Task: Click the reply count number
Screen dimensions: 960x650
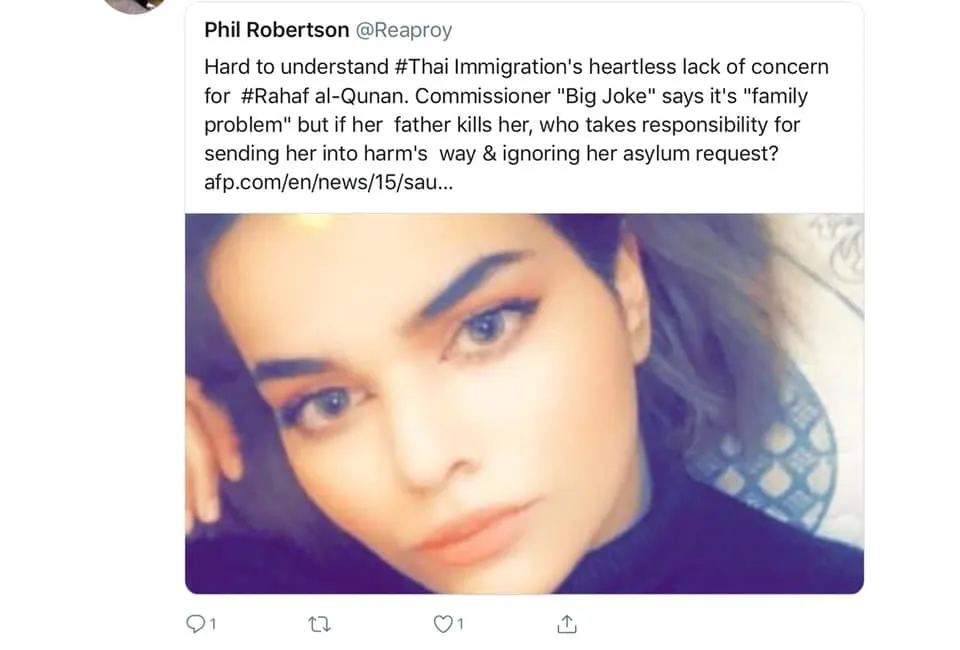Action: [x=212, y=624]
